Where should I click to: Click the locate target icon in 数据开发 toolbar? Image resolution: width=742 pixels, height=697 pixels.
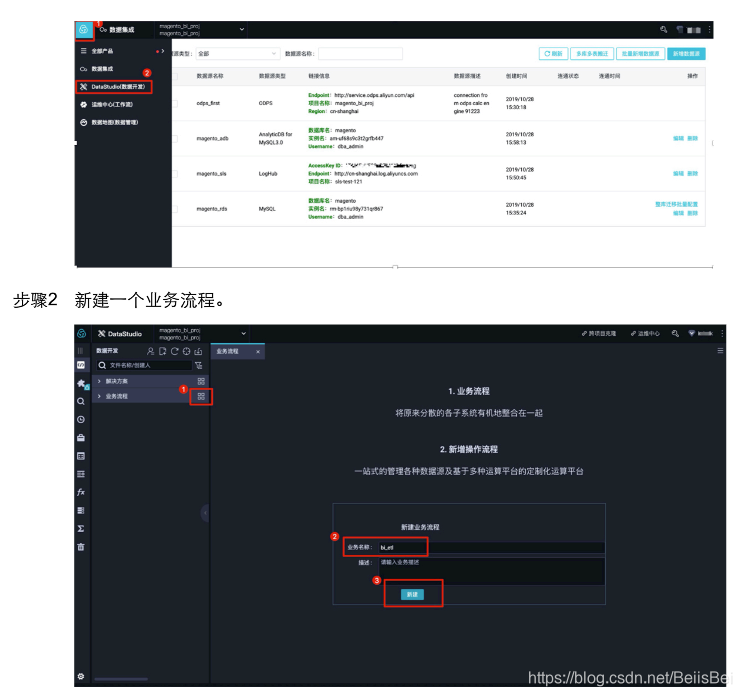186,351
